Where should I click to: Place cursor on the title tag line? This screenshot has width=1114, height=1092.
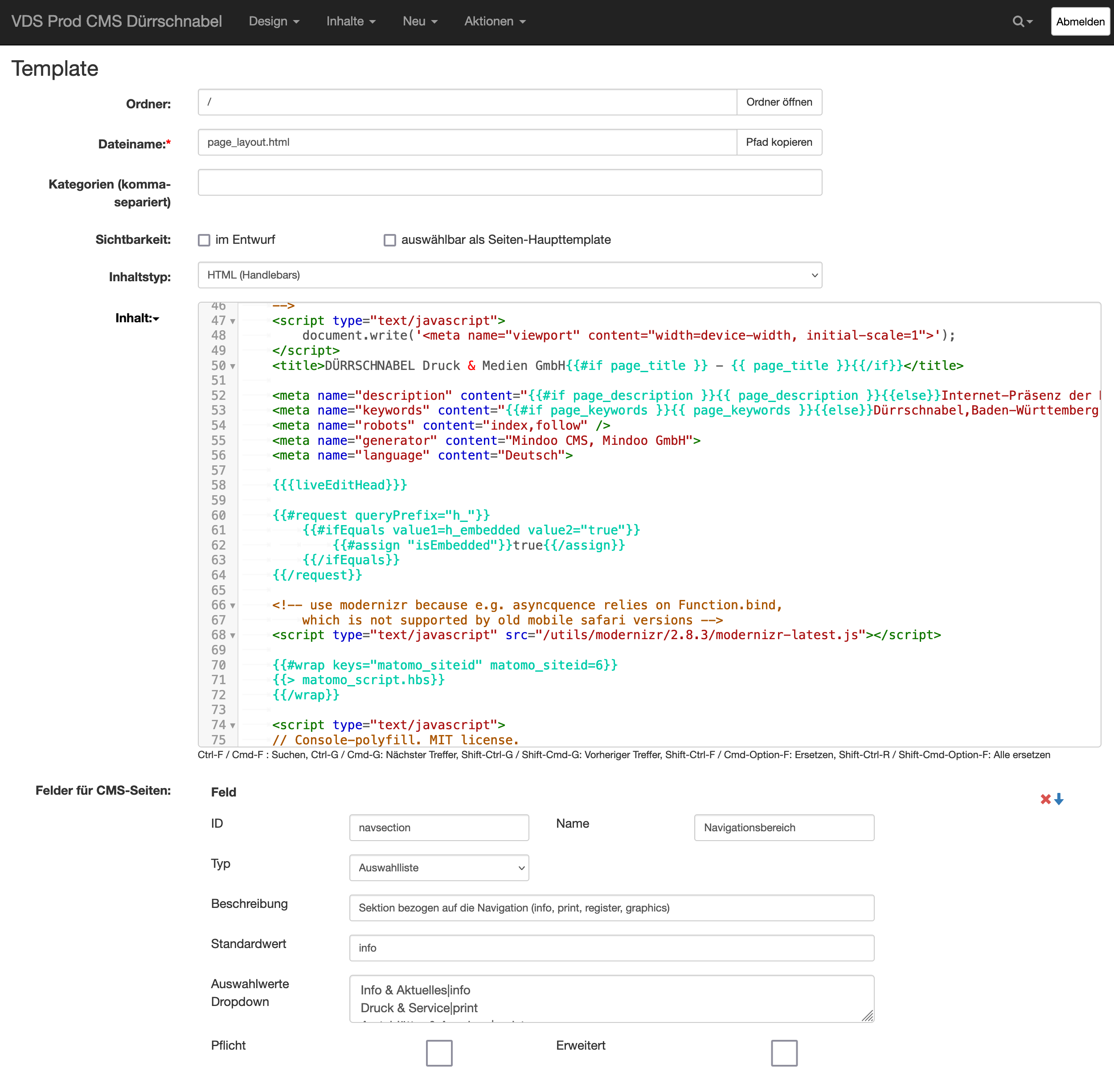pos(618,366)
